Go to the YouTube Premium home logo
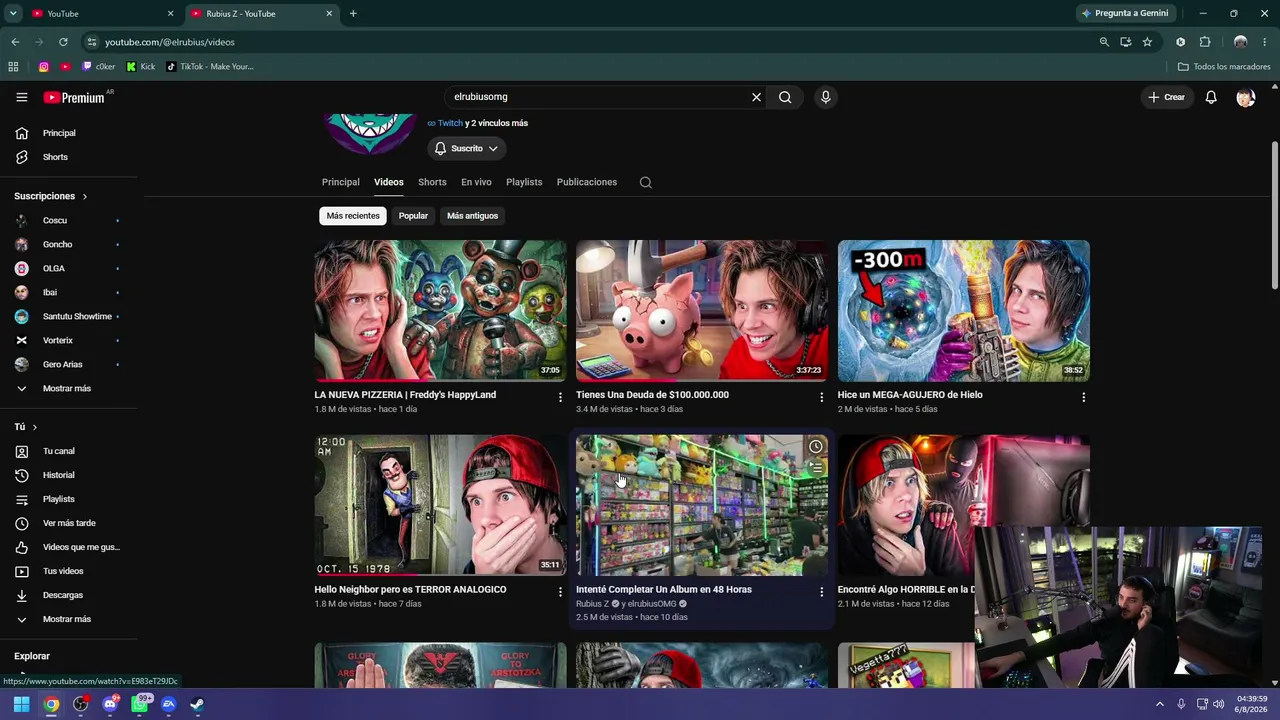This screenshot has height=720, width=1280. click(74, 97)
